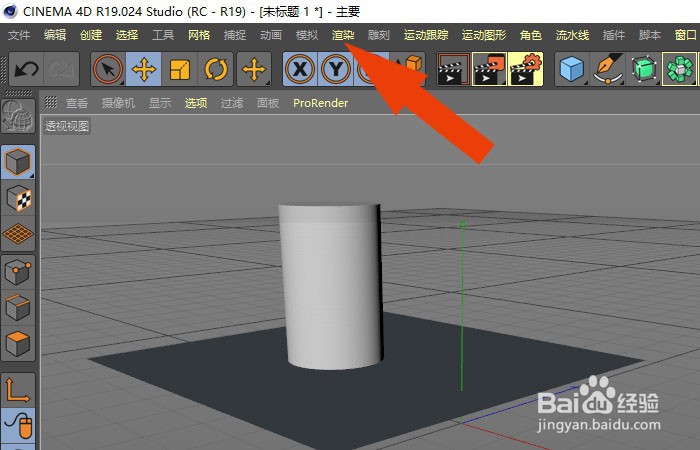Switch to Polygons mode
700x450 pixels.
[18, 343]
